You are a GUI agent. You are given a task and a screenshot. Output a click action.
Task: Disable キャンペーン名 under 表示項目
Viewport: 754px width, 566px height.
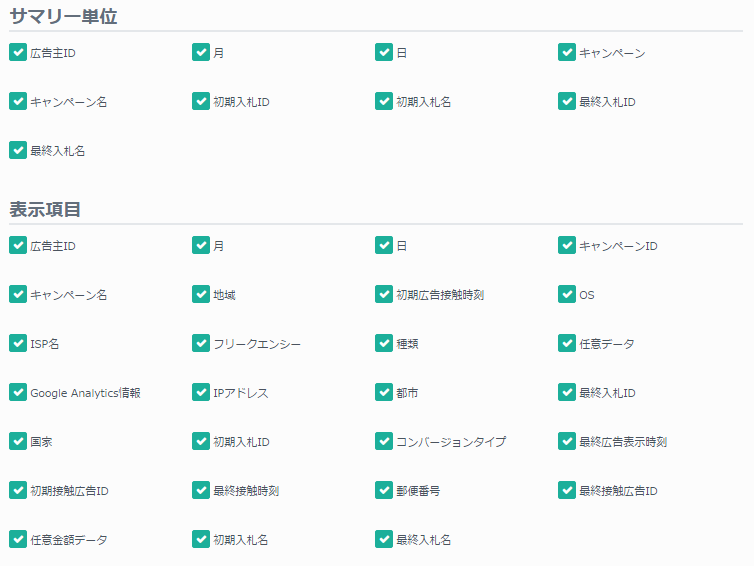[18, 294]
